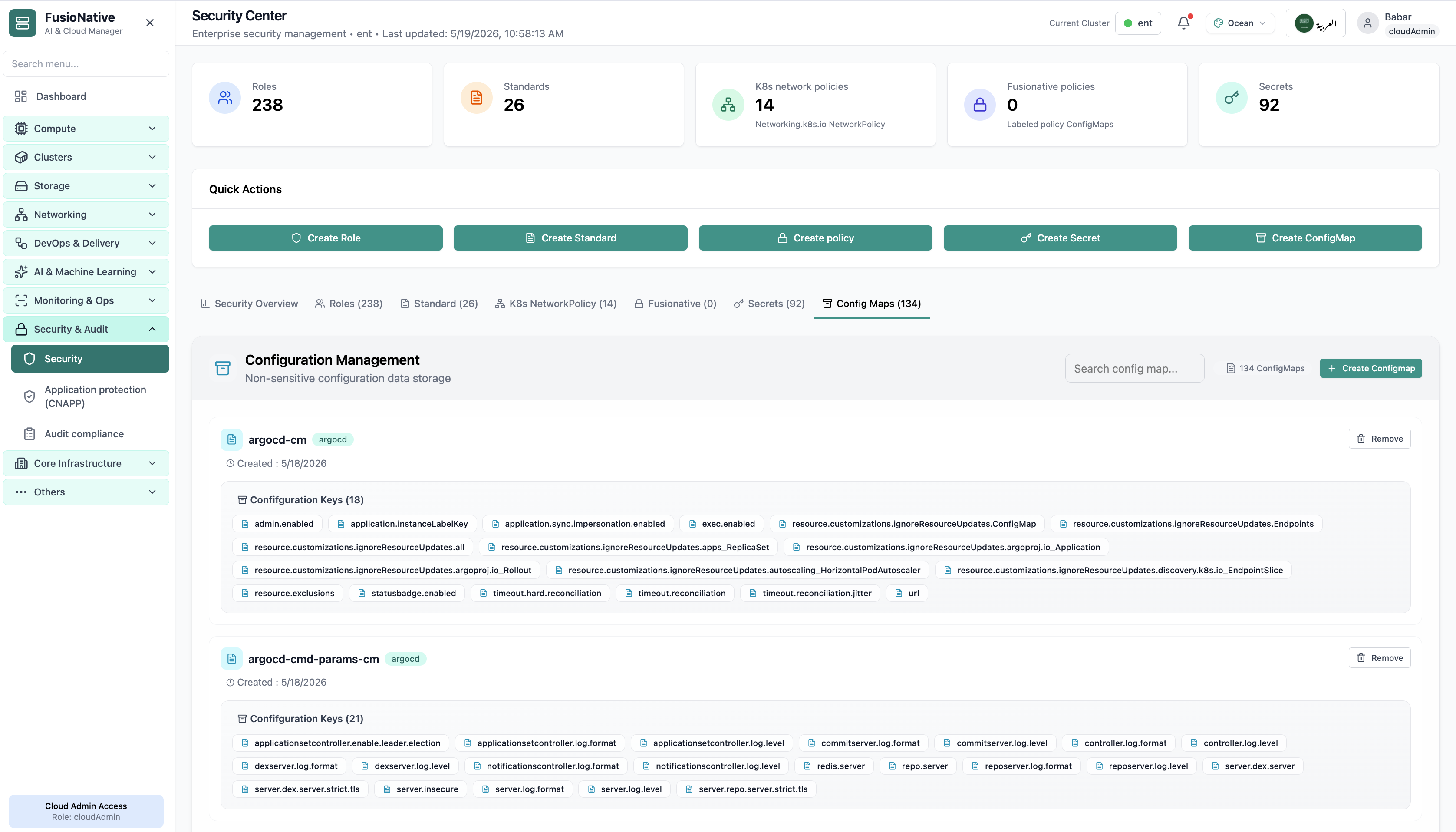Click the Create policy button
The width and height of the screenshot is (1456, 832).
coord(816,238)
